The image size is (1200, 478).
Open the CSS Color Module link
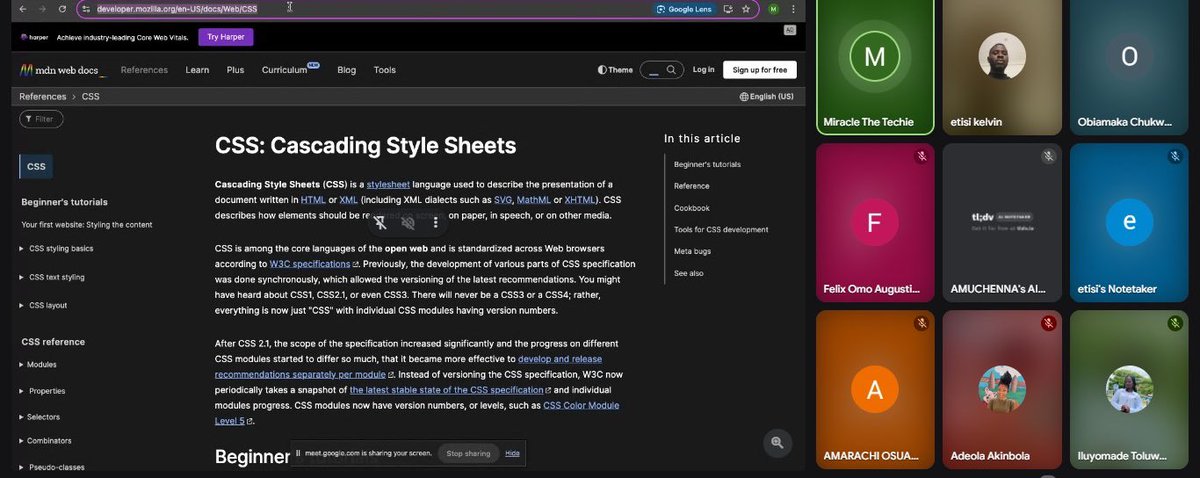(417, 412)
